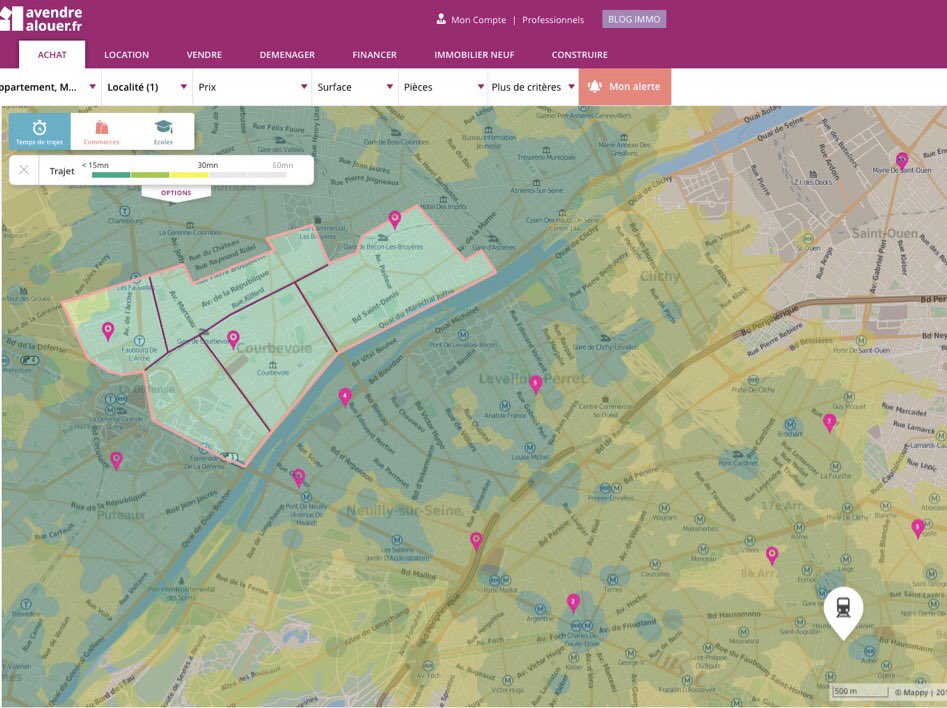Open the Surface dropdown
This screenshot has width=947, height=708.
pyautogui.click(x=355, y=87)
